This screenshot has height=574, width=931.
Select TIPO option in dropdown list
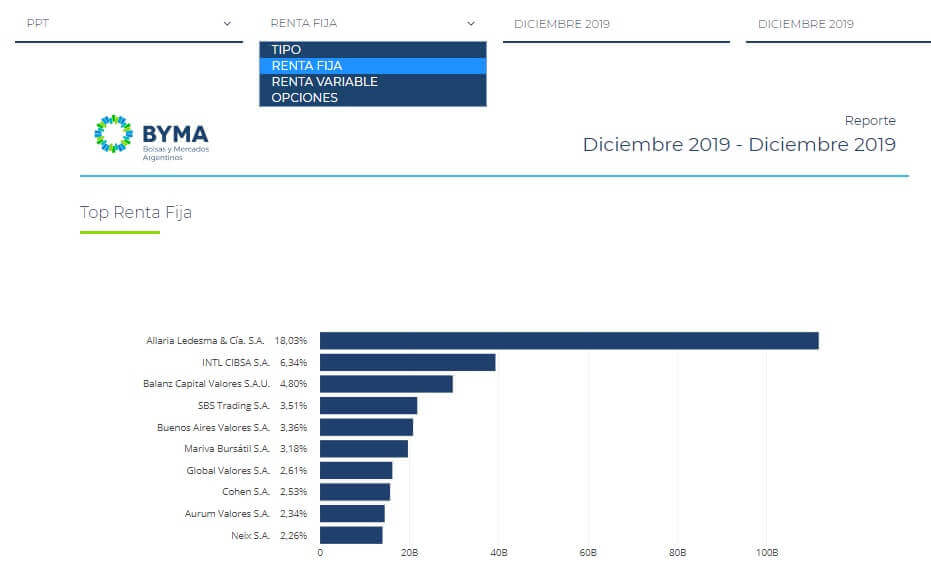(x=373, y=50)
